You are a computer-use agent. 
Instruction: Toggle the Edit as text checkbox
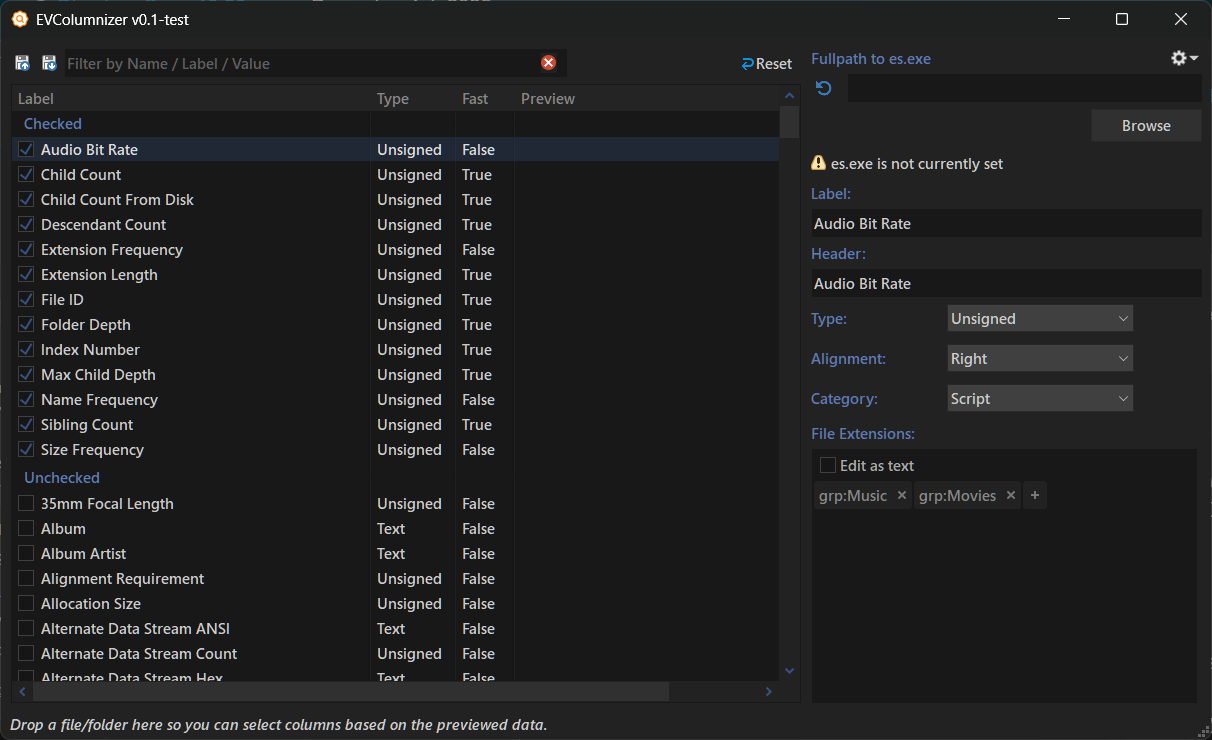coord(828,465)
